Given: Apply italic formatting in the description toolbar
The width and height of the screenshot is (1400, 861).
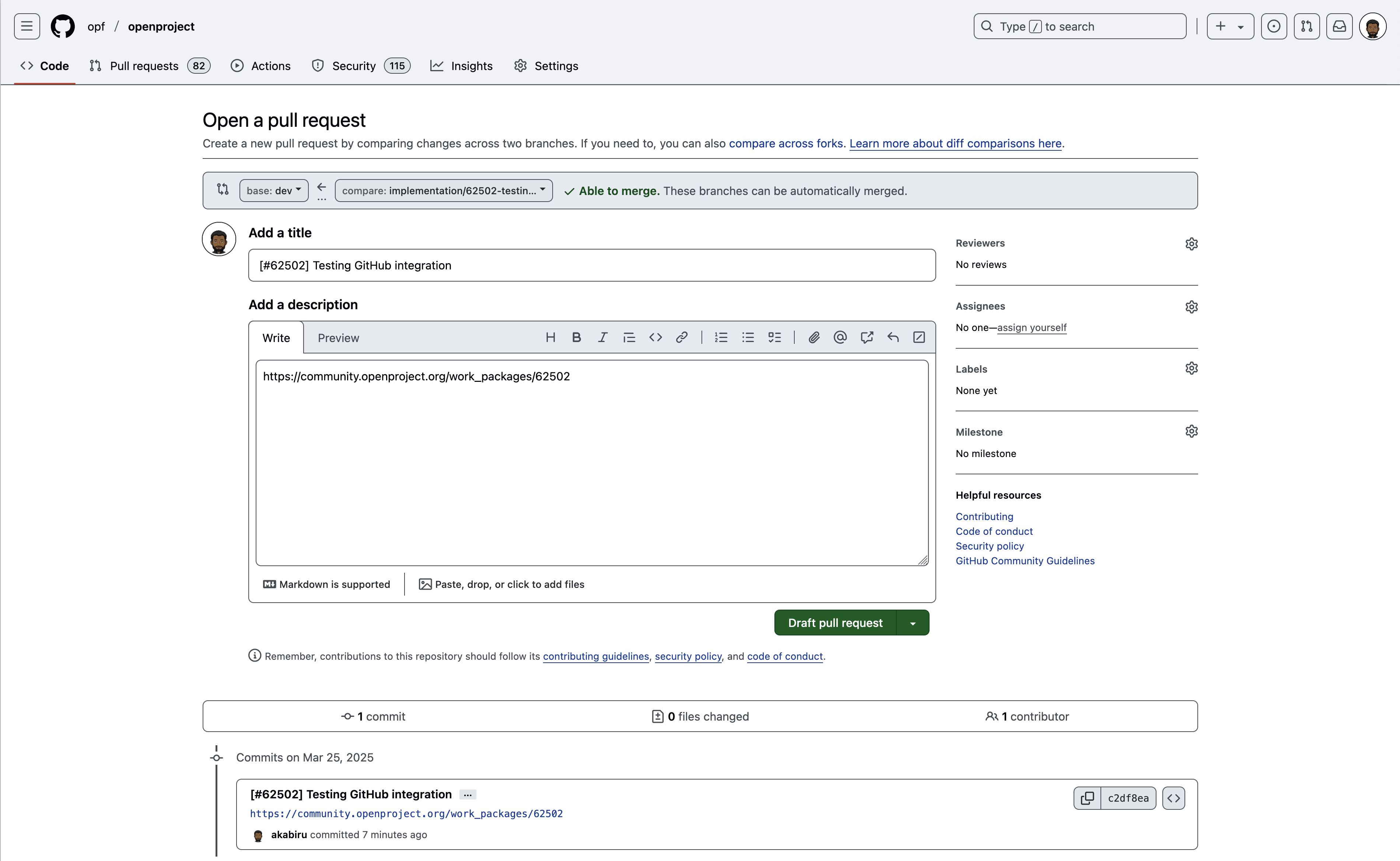Looking at the screenshot, I should [x=603, y=337].
